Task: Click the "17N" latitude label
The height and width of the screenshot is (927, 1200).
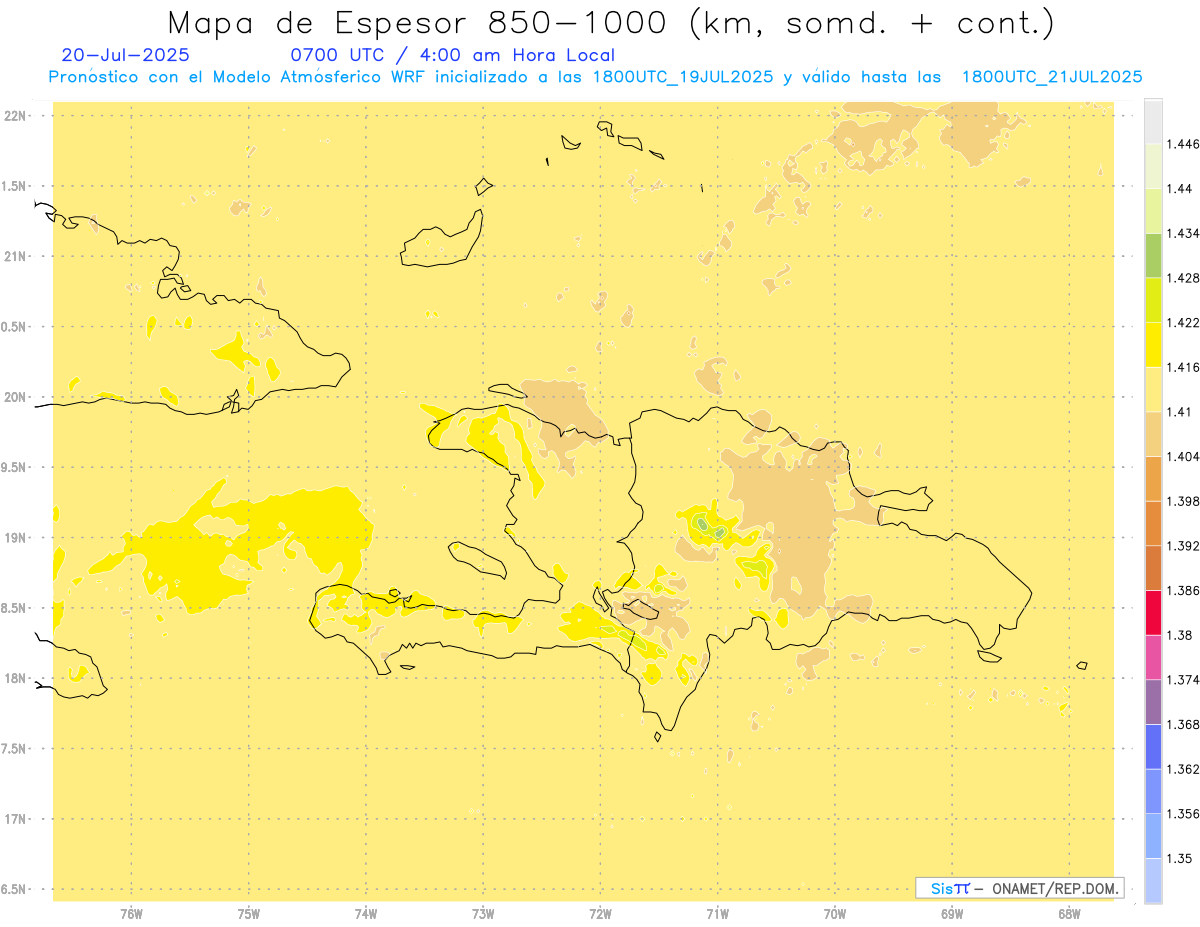Action: [15, 819]
